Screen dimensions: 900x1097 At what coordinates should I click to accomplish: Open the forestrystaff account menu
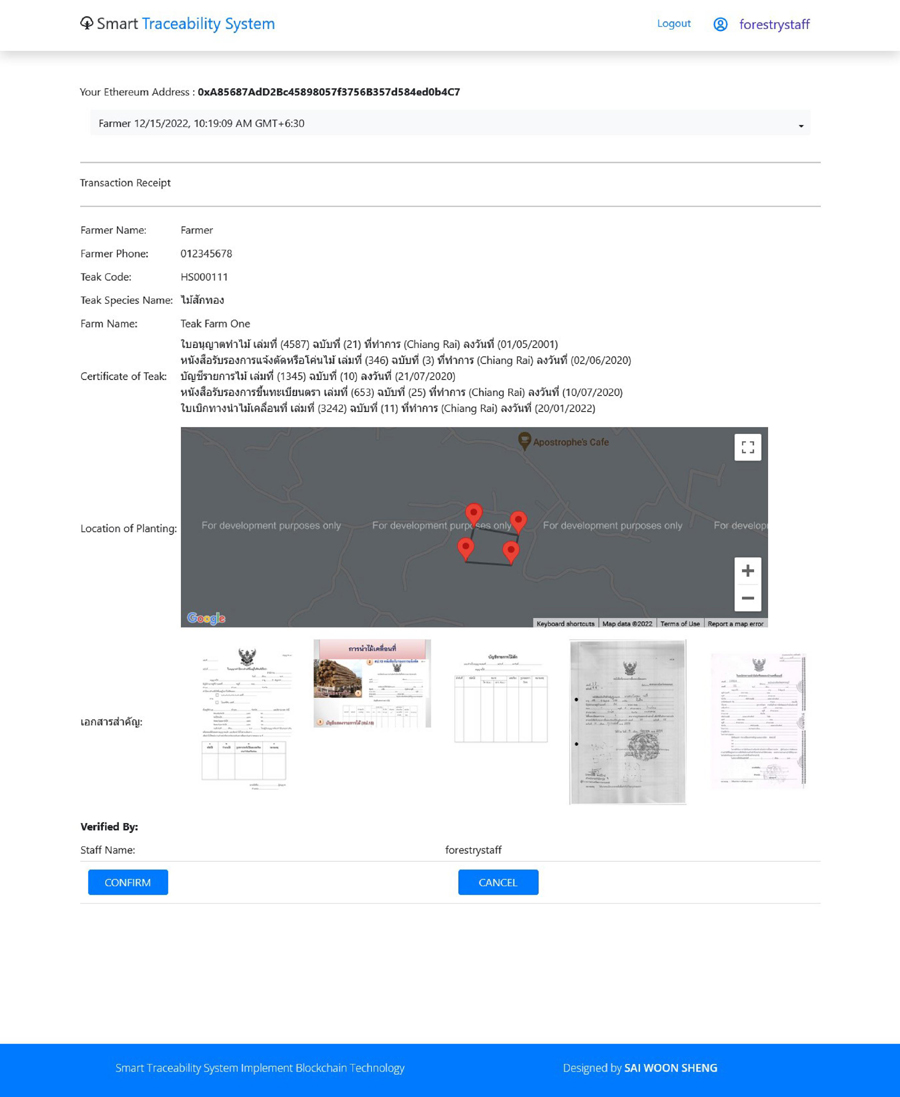[x=774, y=24]
